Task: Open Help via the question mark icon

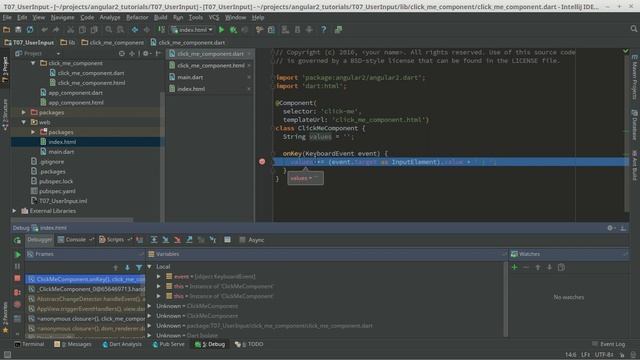Action: (324, 30)
